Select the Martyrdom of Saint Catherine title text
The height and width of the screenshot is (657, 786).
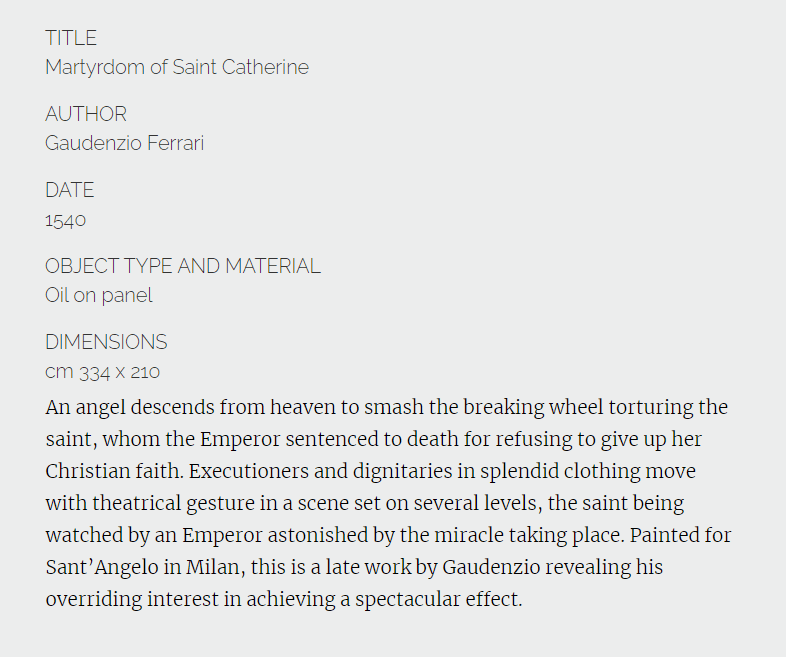point(177,68)
